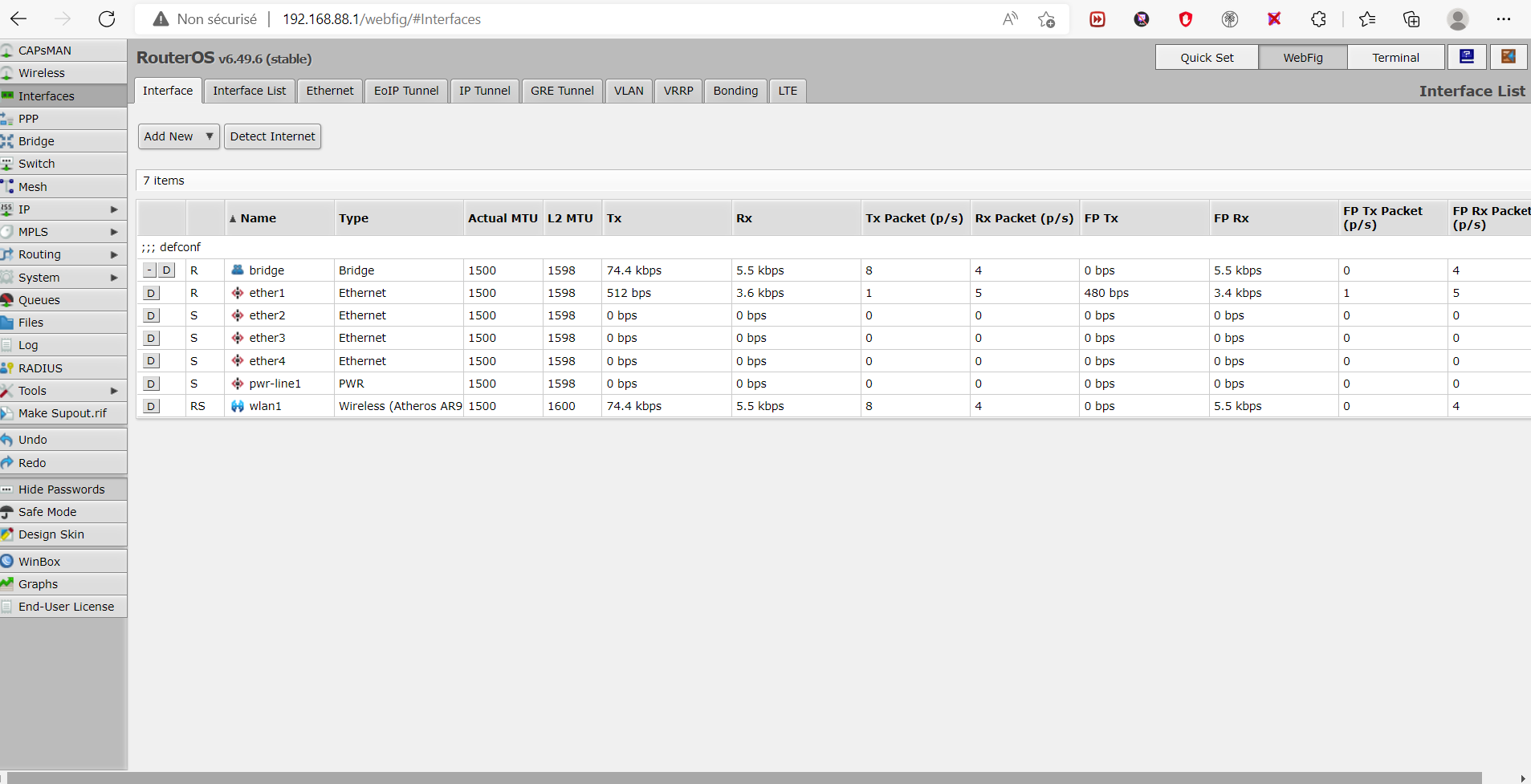Image resolution: width=1531 pixels, height=784 pixels.
Task: Open the Log sidebar icon
Action: (7, 345)
